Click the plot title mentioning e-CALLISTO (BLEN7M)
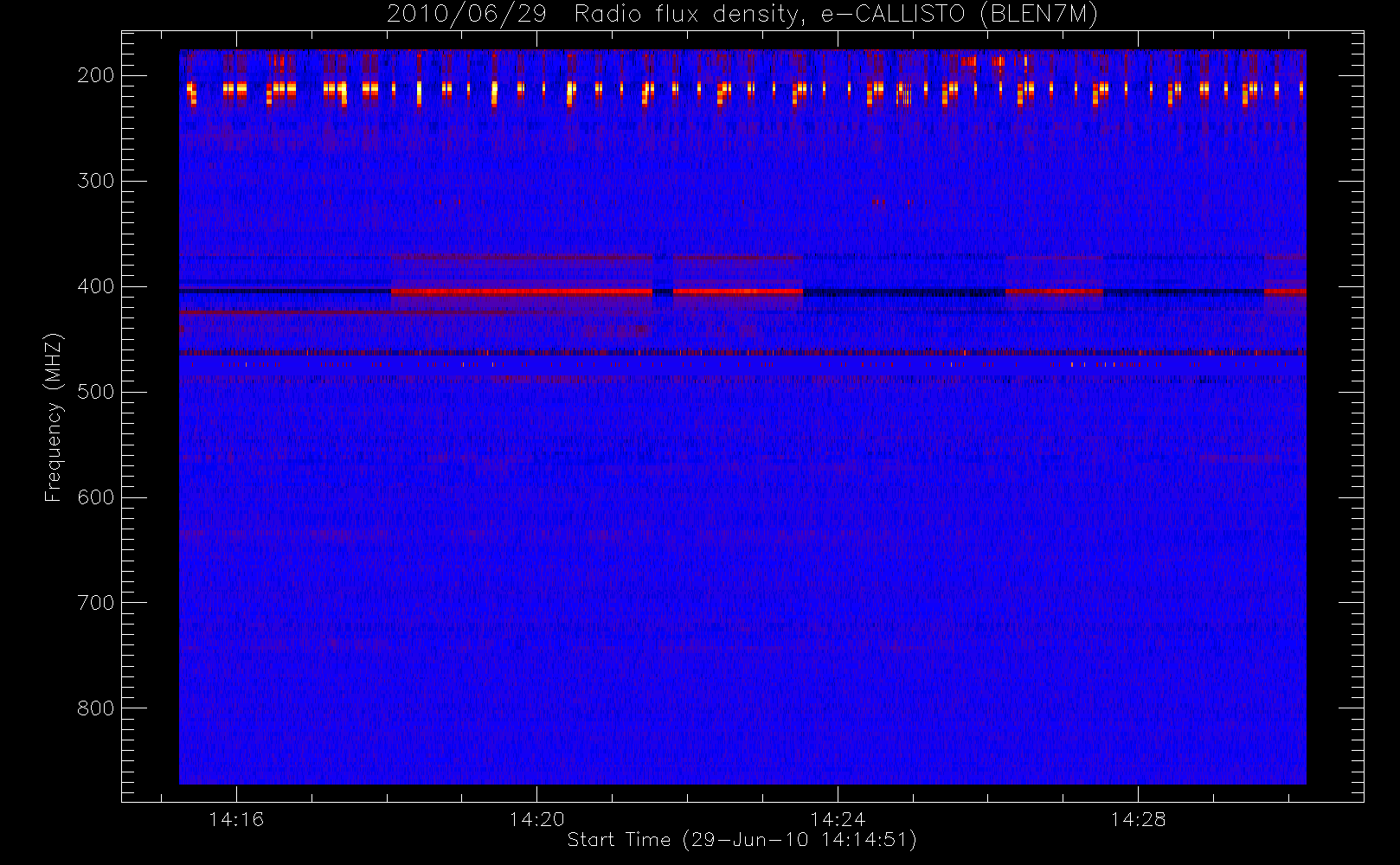 click(742, 15)
